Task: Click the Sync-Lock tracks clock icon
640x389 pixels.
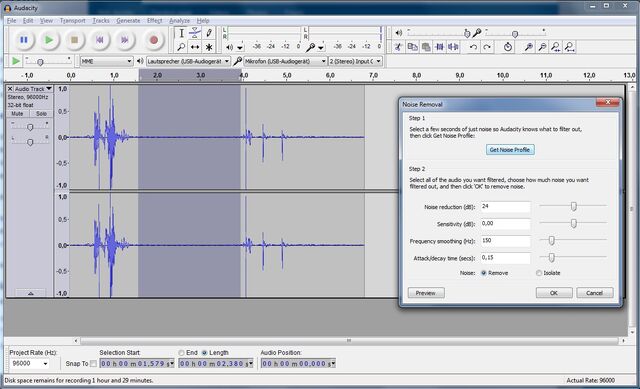Action: [508, 47]
